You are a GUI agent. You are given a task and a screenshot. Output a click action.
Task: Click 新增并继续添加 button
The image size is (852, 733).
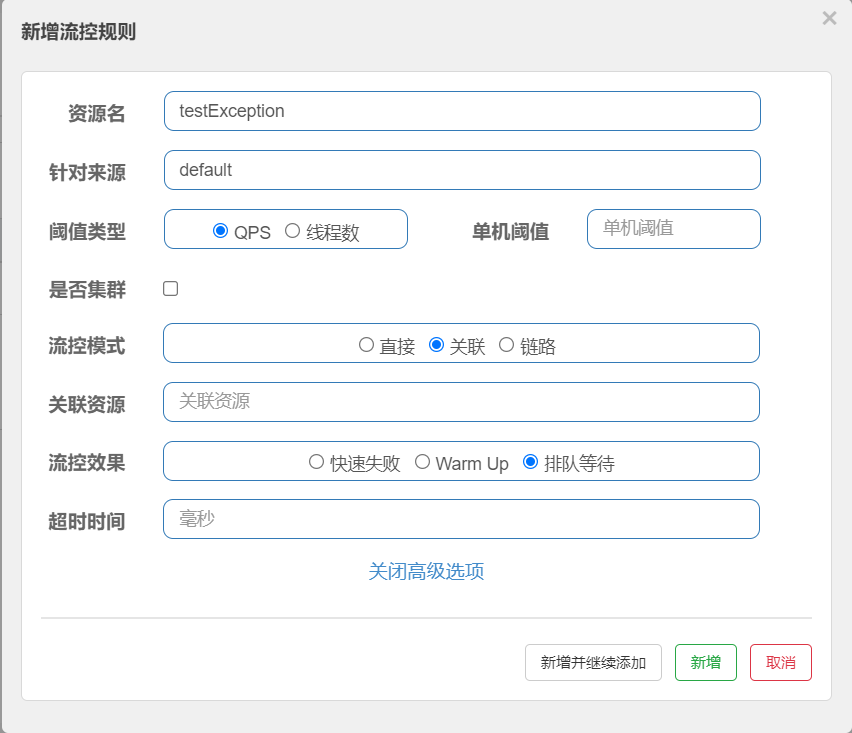tap(594, 662)
